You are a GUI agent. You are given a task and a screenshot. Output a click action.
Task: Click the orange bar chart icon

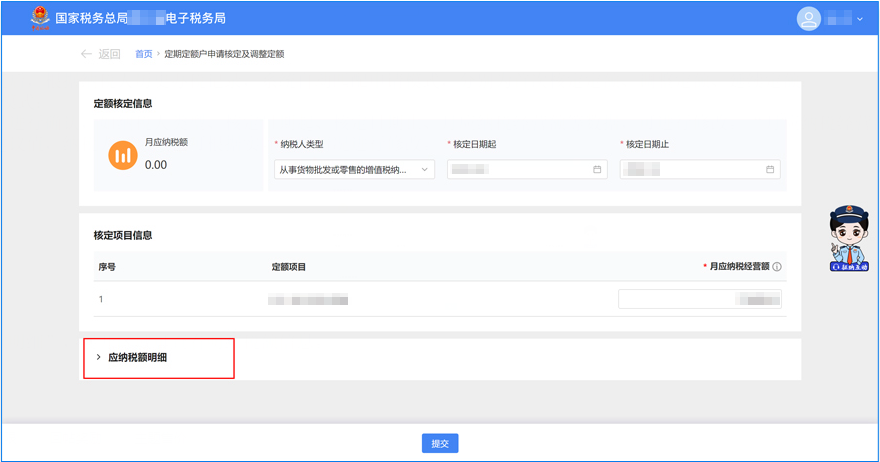coord(122,155)
